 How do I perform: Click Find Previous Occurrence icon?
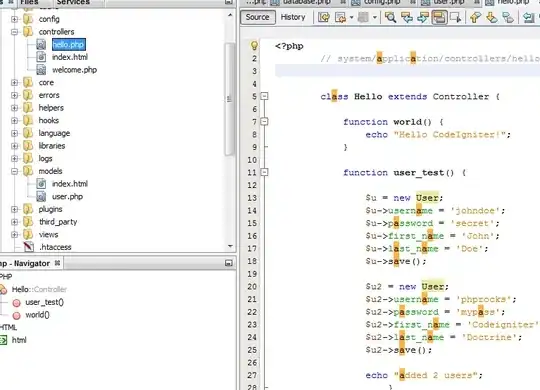407,17
